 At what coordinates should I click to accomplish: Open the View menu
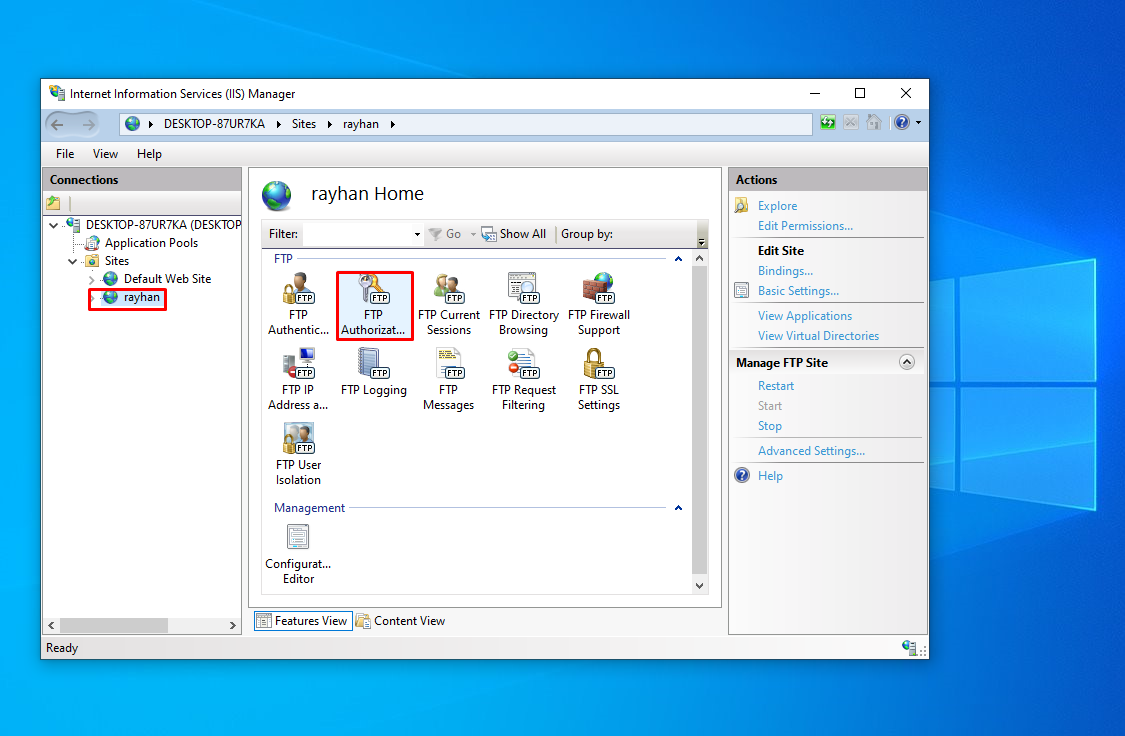point(105,154)
